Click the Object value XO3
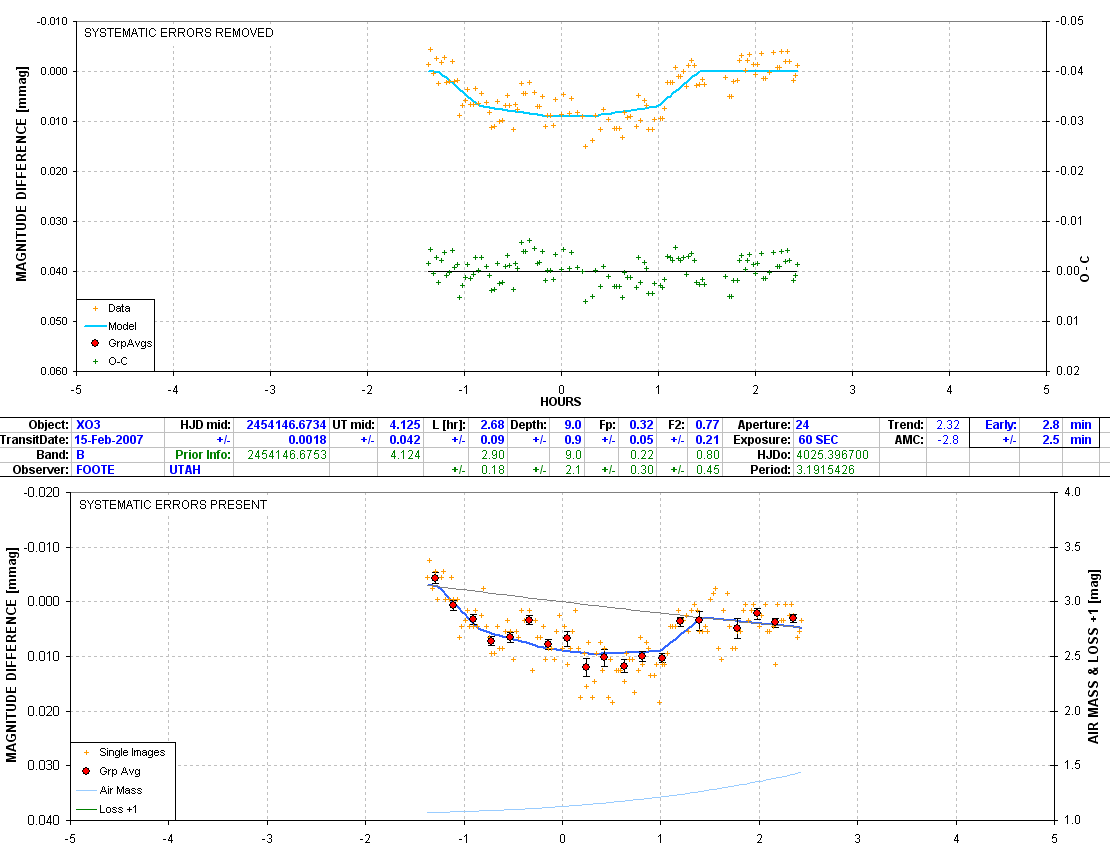 pyautogui.click(x=88, y=425)
